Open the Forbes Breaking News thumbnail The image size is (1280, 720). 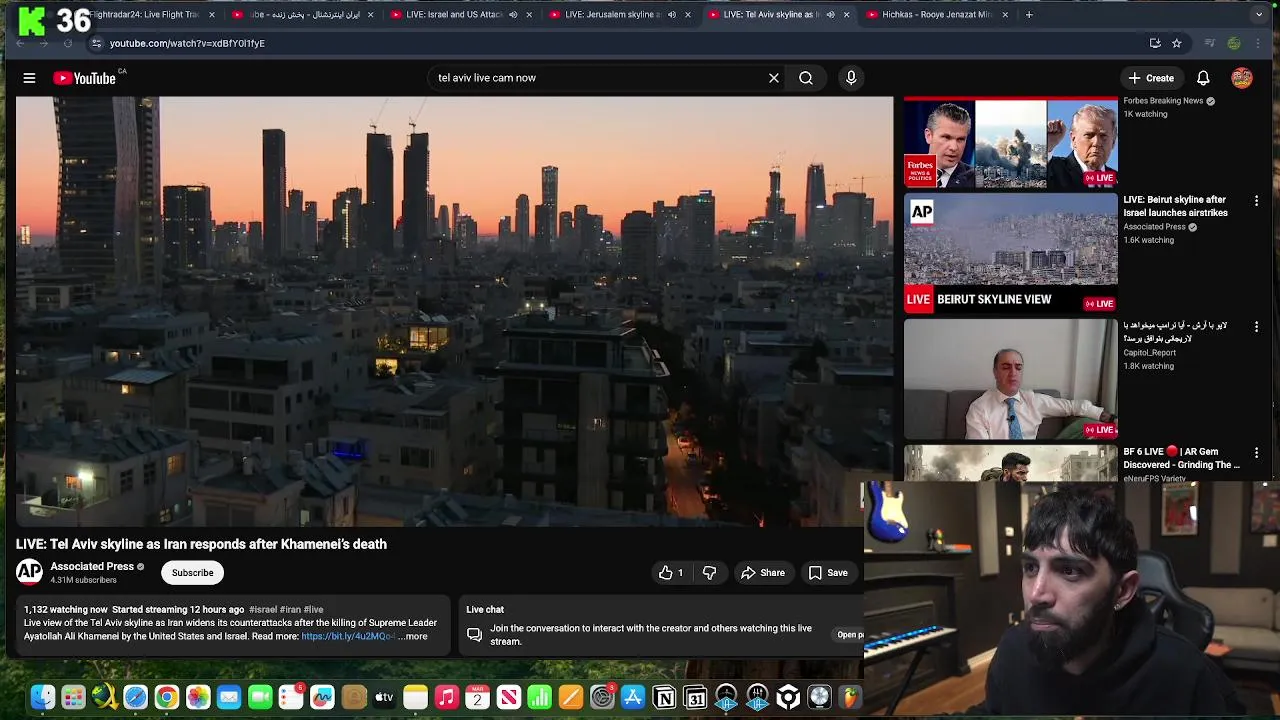point(1010,142)
